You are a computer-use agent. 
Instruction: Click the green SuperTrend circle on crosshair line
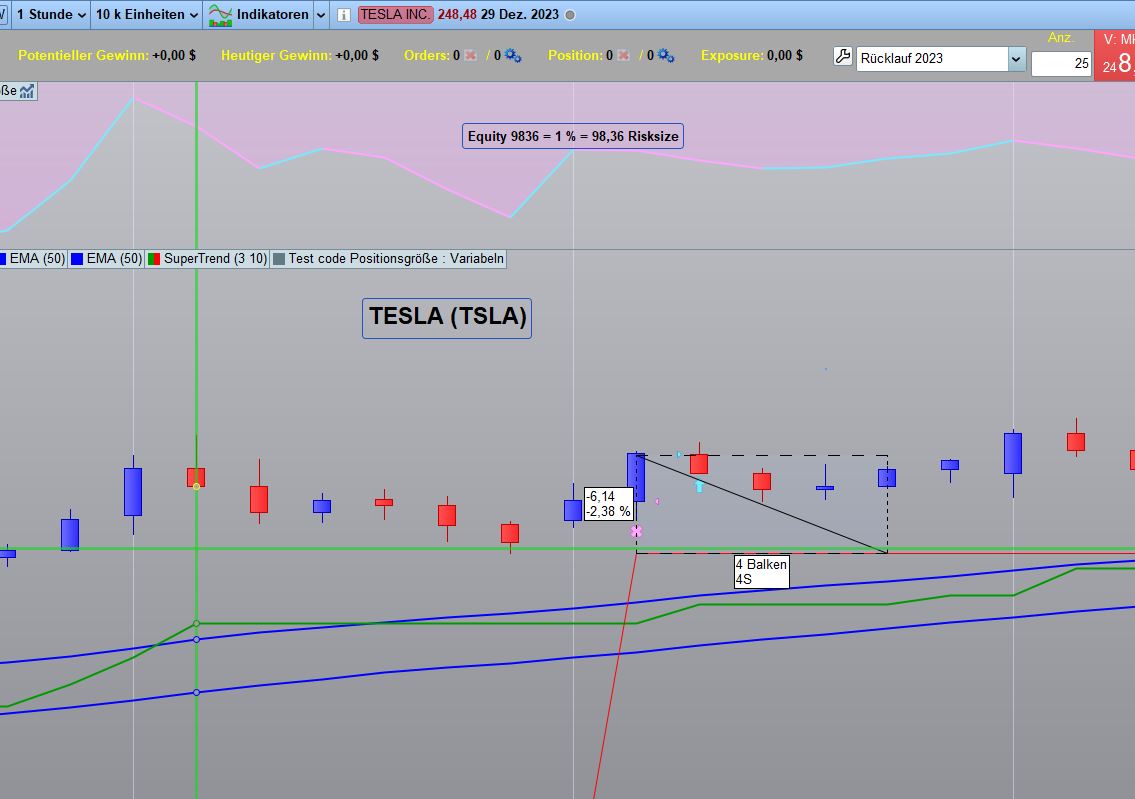196,623
